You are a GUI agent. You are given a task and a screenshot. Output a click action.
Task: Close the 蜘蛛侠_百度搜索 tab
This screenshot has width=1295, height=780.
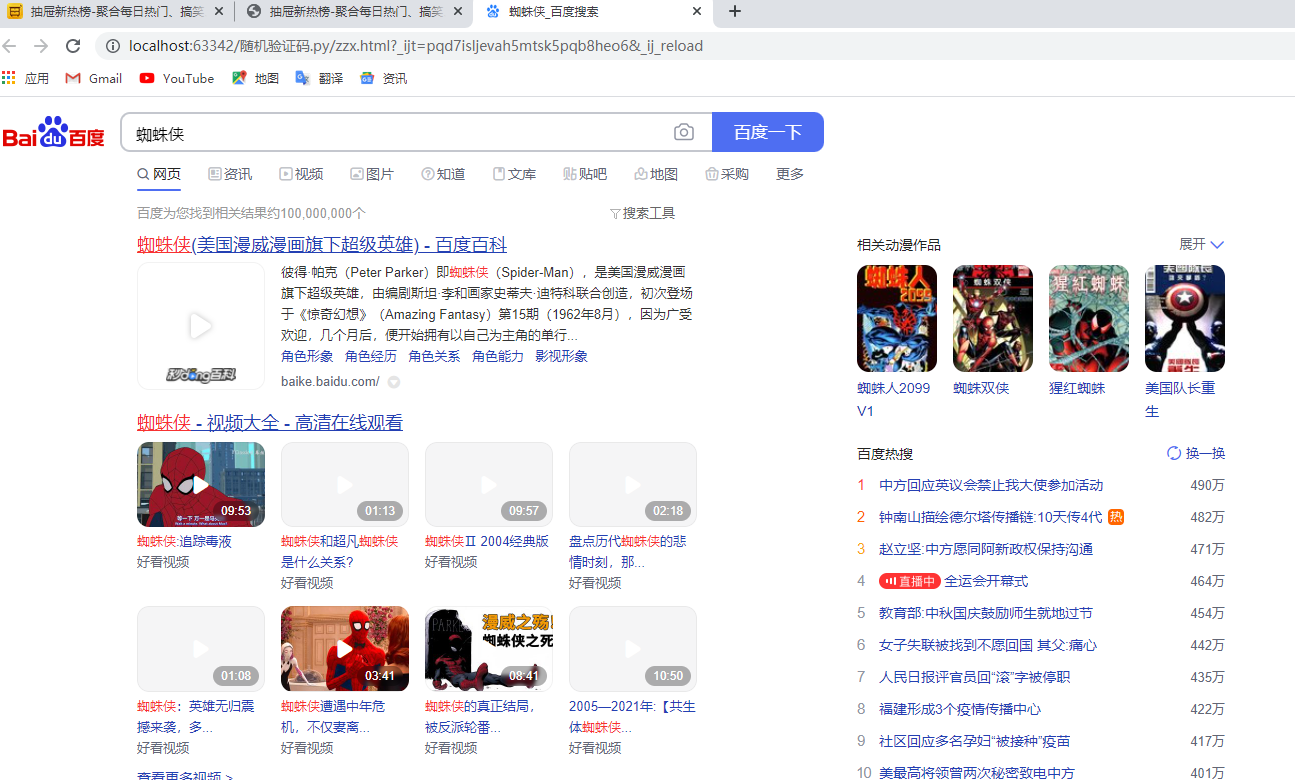tap(697, 12)
